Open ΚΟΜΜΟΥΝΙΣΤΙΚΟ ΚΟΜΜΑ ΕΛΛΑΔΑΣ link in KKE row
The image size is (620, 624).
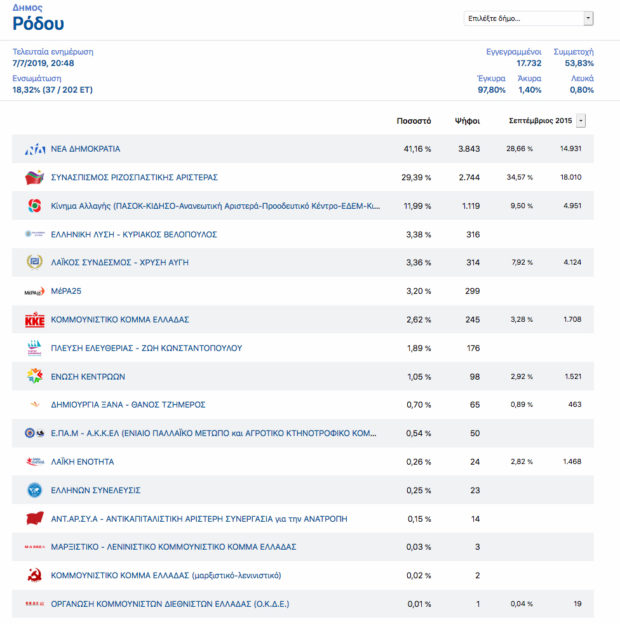tap(120, 320)
